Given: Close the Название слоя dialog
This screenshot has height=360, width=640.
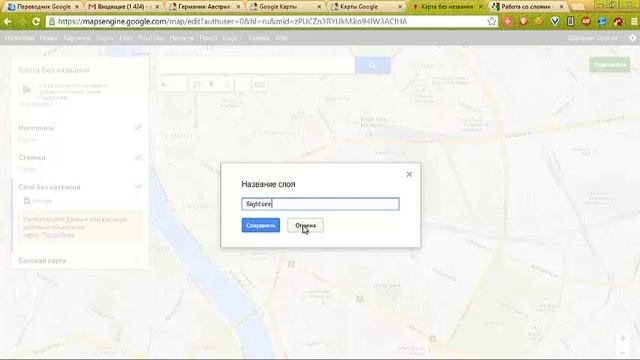Looking at the screenshot, I should (409, 175).
